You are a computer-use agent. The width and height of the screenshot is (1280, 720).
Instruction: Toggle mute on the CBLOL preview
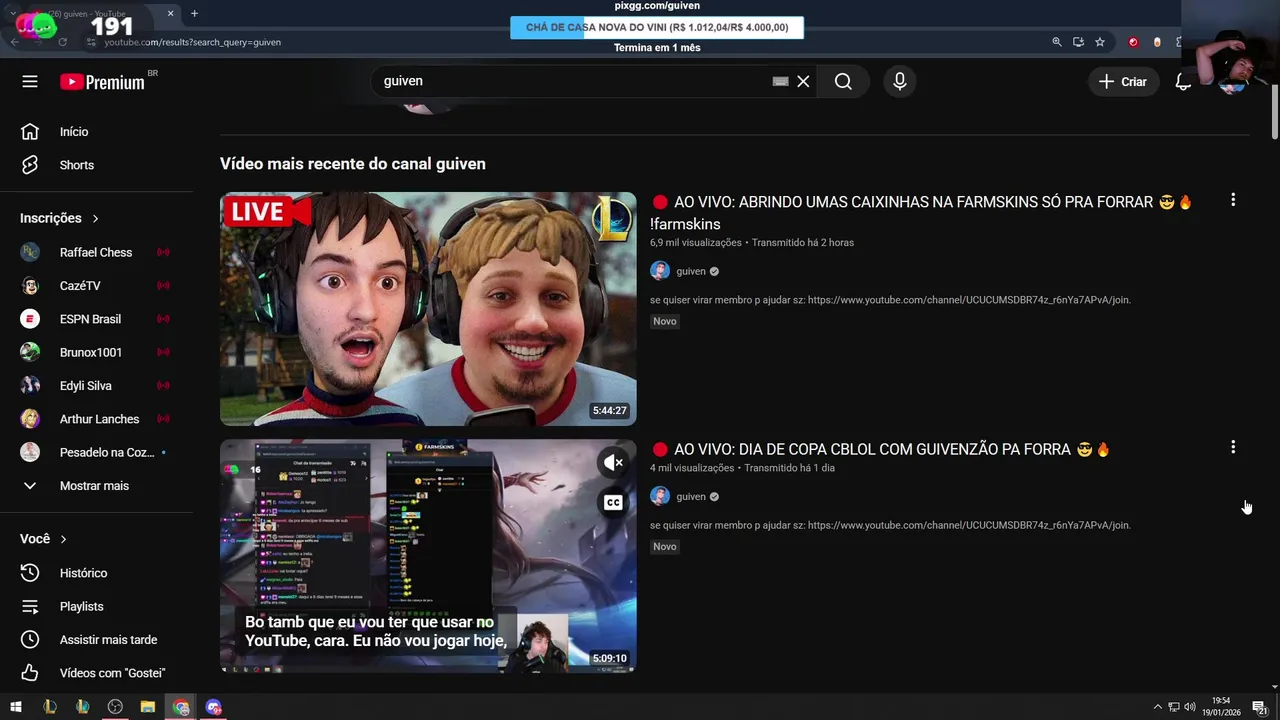point(613,462)
